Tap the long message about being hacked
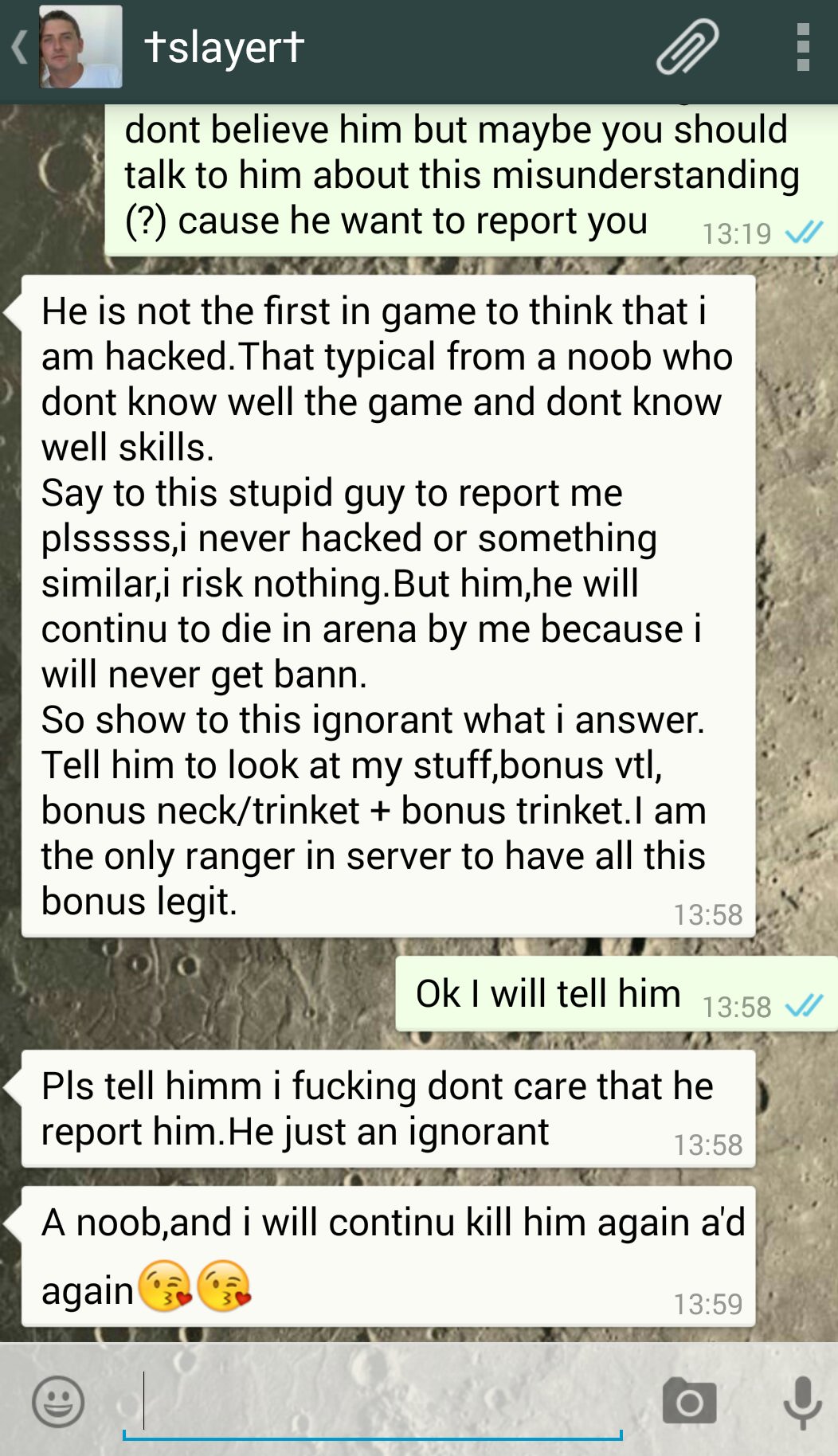The image size is (838, 1456). [x=388, y=606]
